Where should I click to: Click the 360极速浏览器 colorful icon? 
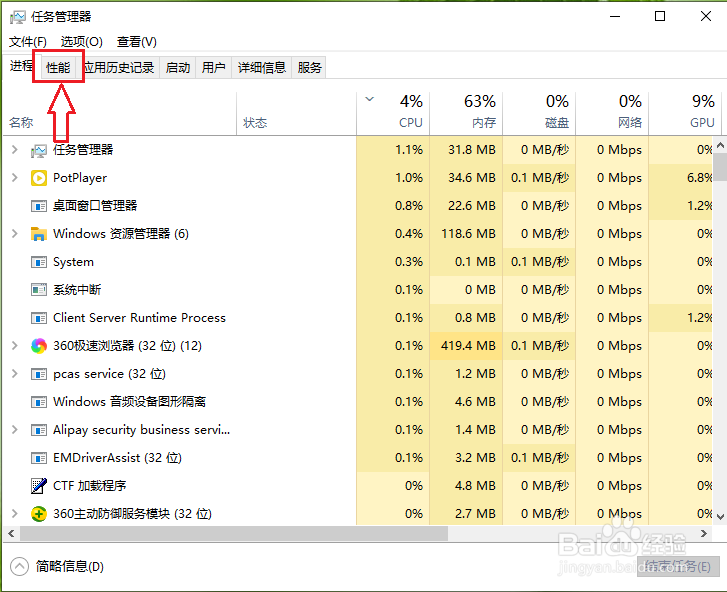[39, 346]
